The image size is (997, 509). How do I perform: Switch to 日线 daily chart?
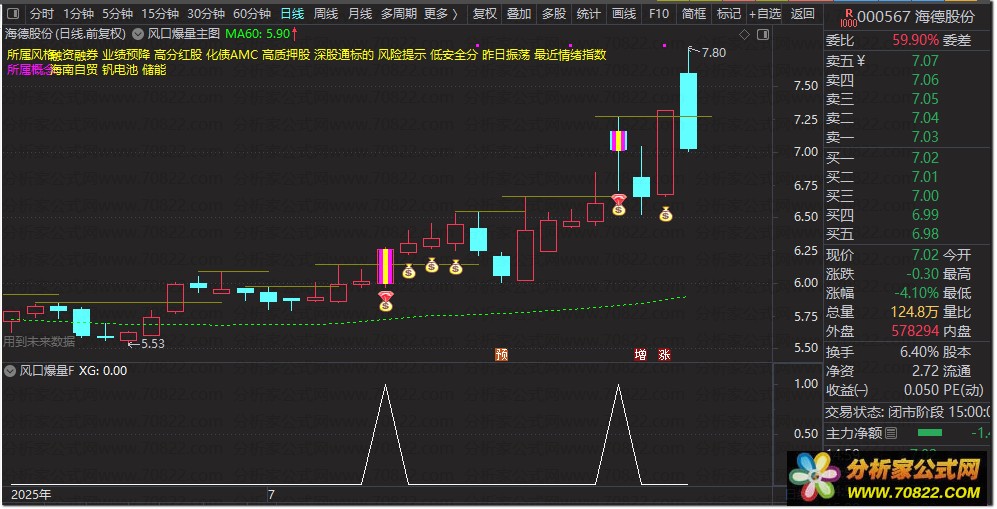tap(292, 13)
